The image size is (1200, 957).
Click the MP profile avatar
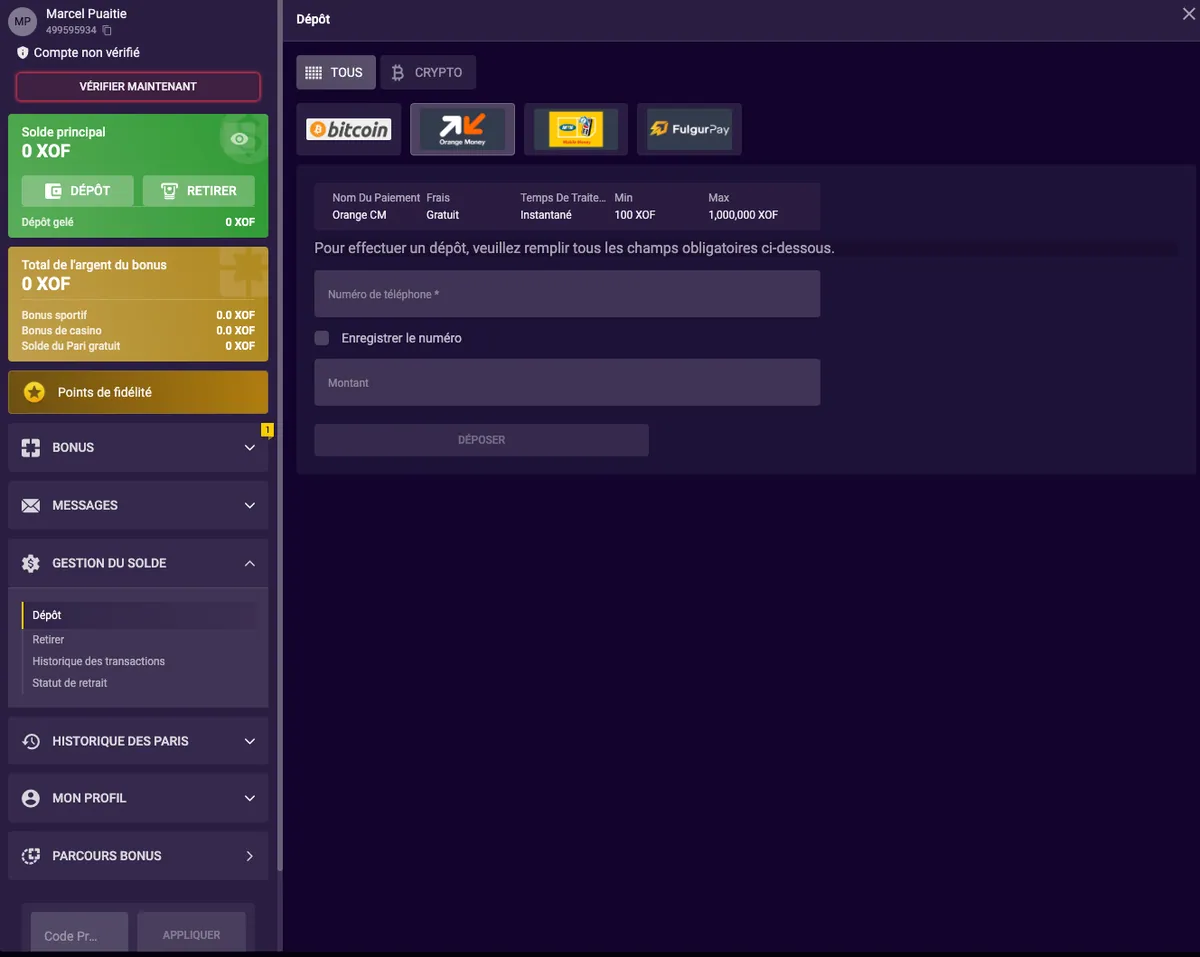(x=23, y=22)
